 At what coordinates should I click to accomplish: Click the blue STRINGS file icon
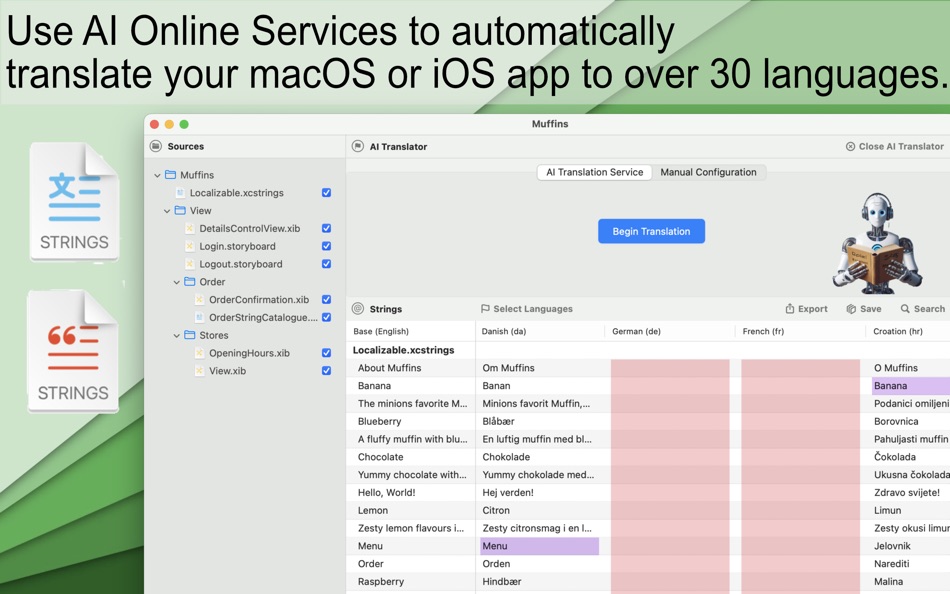pos(75,202)
